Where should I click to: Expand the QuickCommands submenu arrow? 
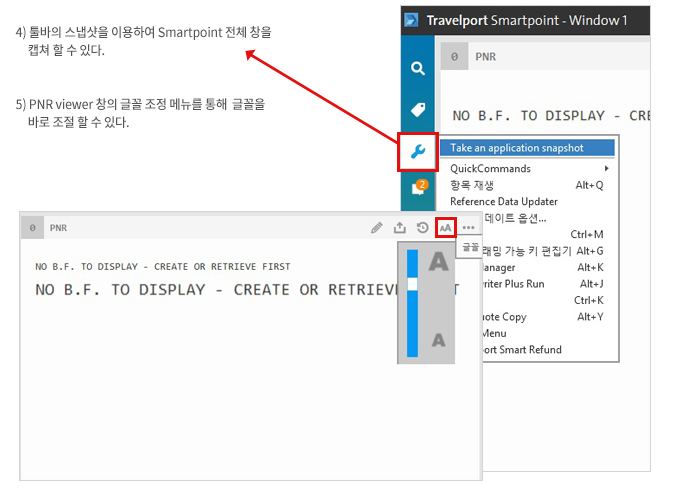pyautogui.click(x=606, y=168)
